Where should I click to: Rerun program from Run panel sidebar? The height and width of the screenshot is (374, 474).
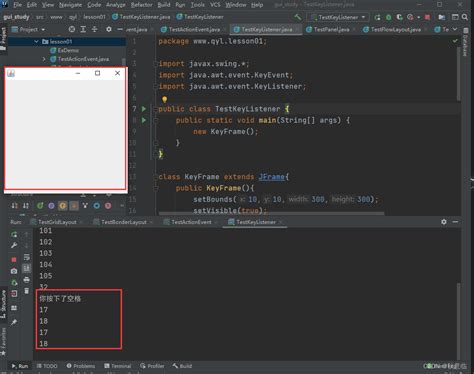[x=14, y=235]
